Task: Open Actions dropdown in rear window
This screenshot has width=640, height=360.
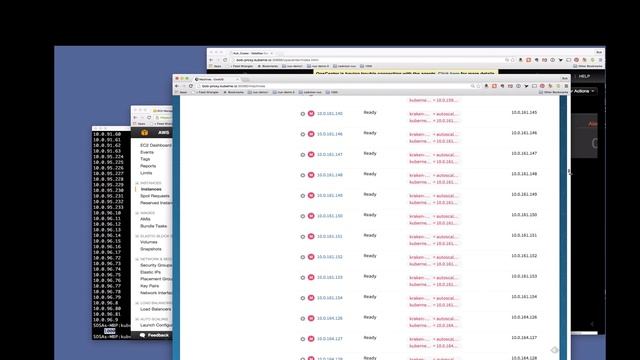Action: (584, 91)
